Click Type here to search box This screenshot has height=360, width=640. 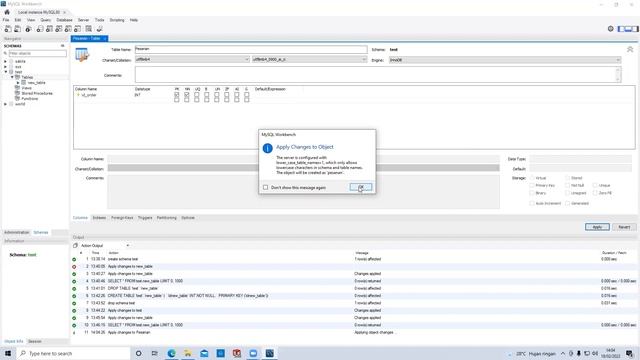73,353
